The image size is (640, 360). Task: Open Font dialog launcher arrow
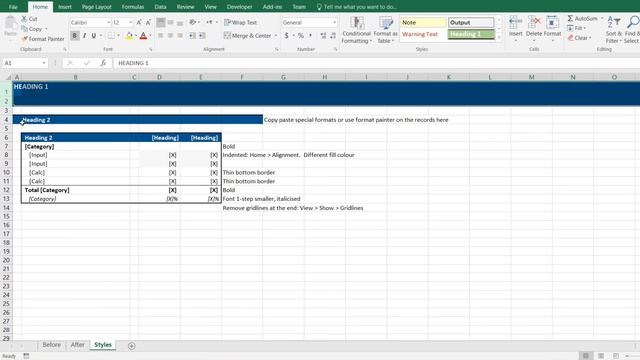click(151, 49)
